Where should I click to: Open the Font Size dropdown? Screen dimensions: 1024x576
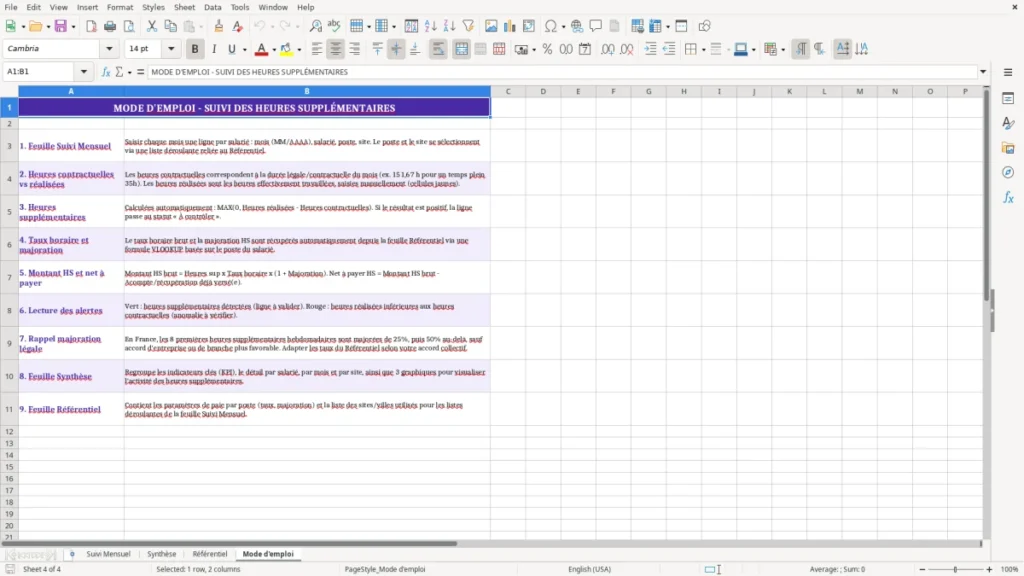pos(171,48)
